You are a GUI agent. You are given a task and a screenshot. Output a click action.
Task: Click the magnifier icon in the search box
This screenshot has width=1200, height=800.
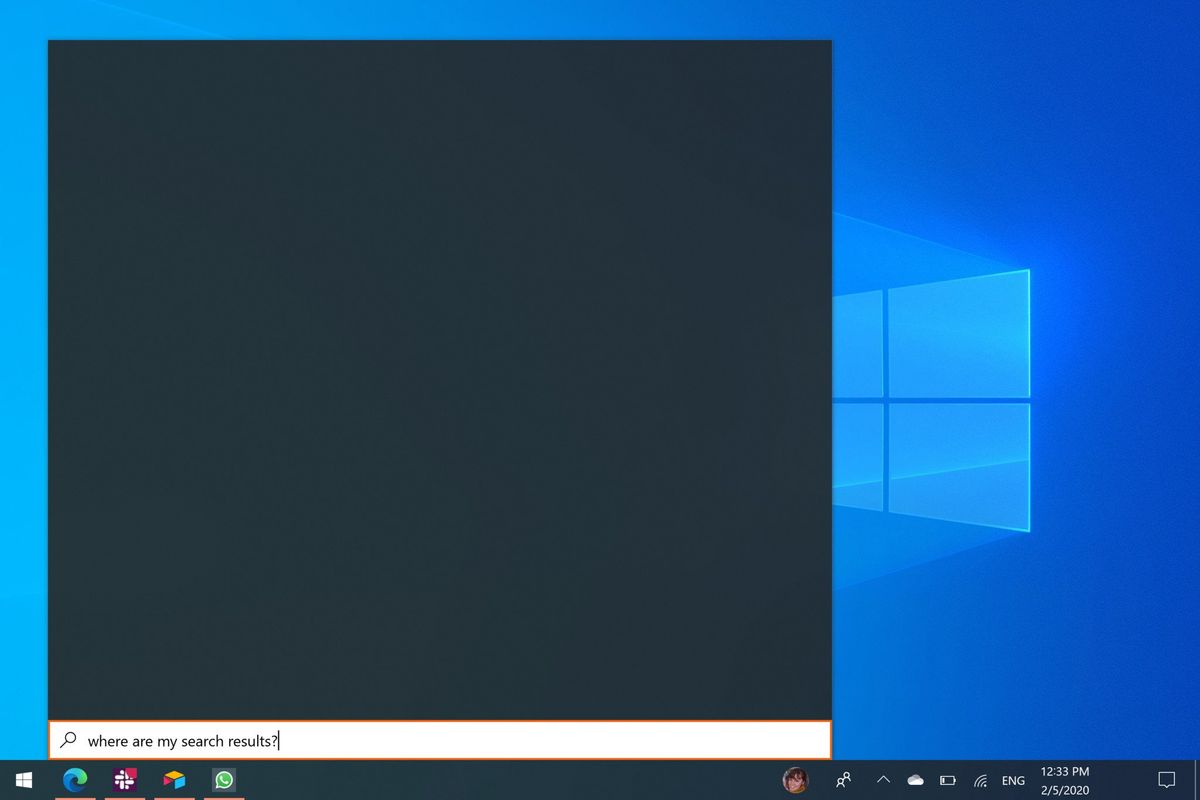(68, 740)
